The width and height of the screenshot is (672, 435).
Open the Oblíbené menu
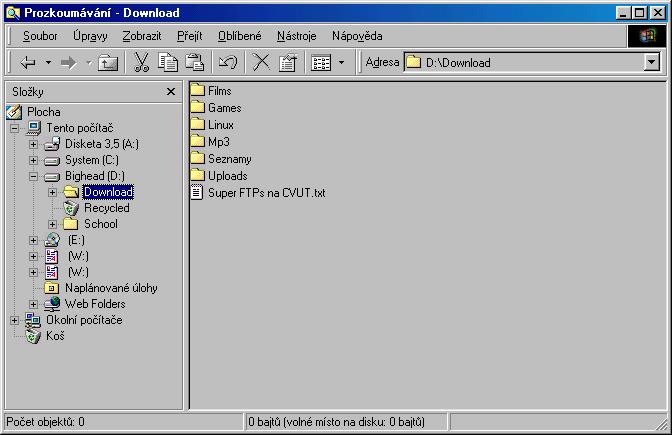tap(240, 36)
